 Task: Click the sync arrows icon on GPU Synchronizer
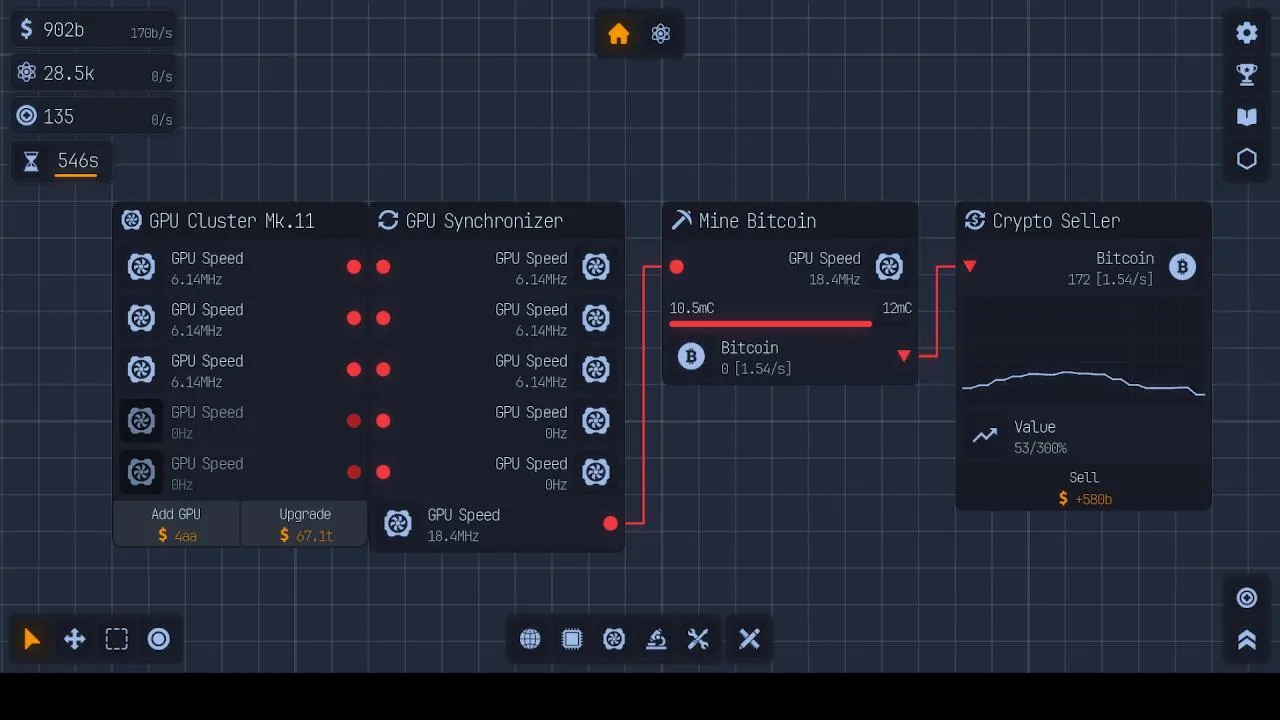click(x=388, y=221)
